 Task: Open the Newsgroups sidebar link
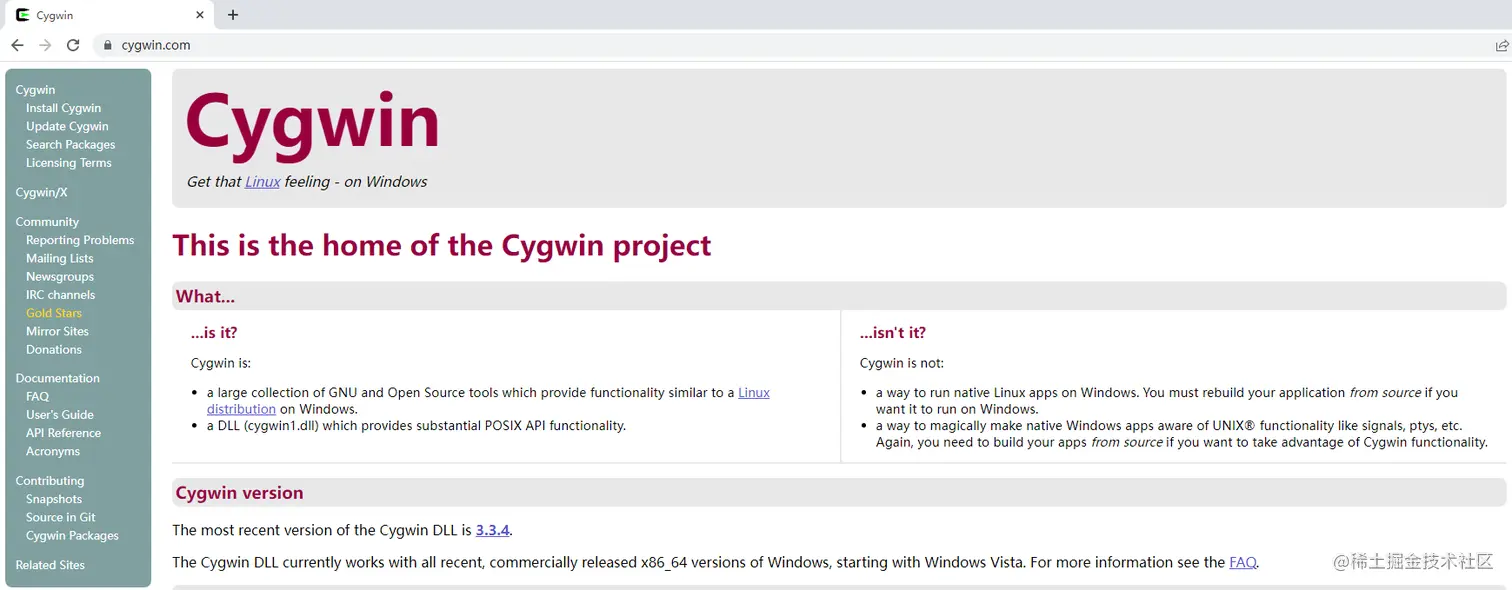60,276
